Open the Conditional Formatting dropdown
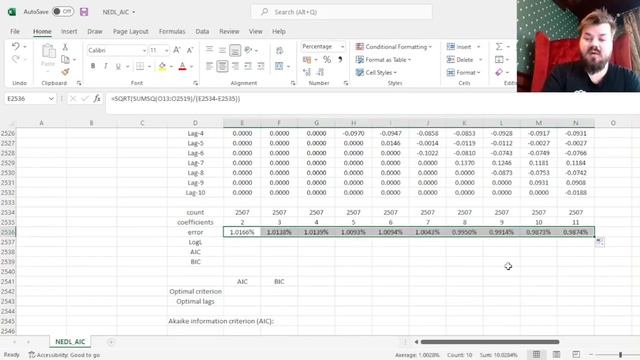 tap(393, 47)
